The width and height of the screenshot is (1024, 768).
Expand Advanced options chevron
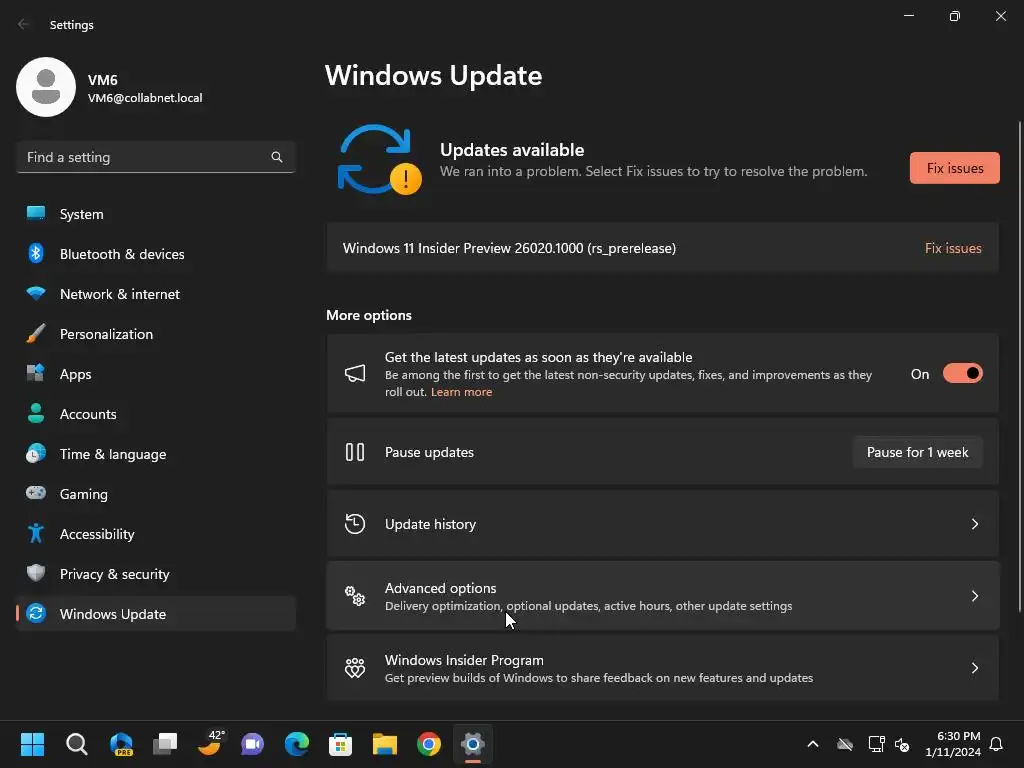point(974,596)
